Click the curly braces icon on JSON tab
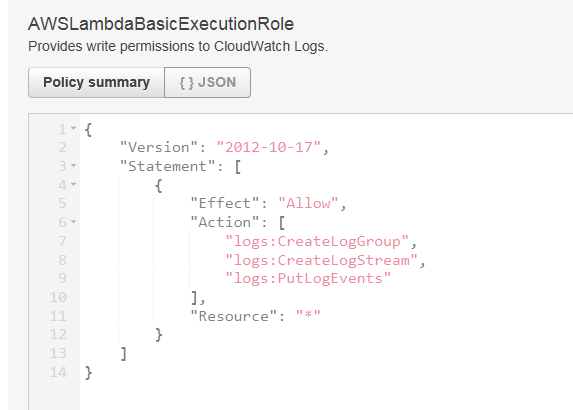The height and width of the screenshot is (410, 573). point(186,83)
